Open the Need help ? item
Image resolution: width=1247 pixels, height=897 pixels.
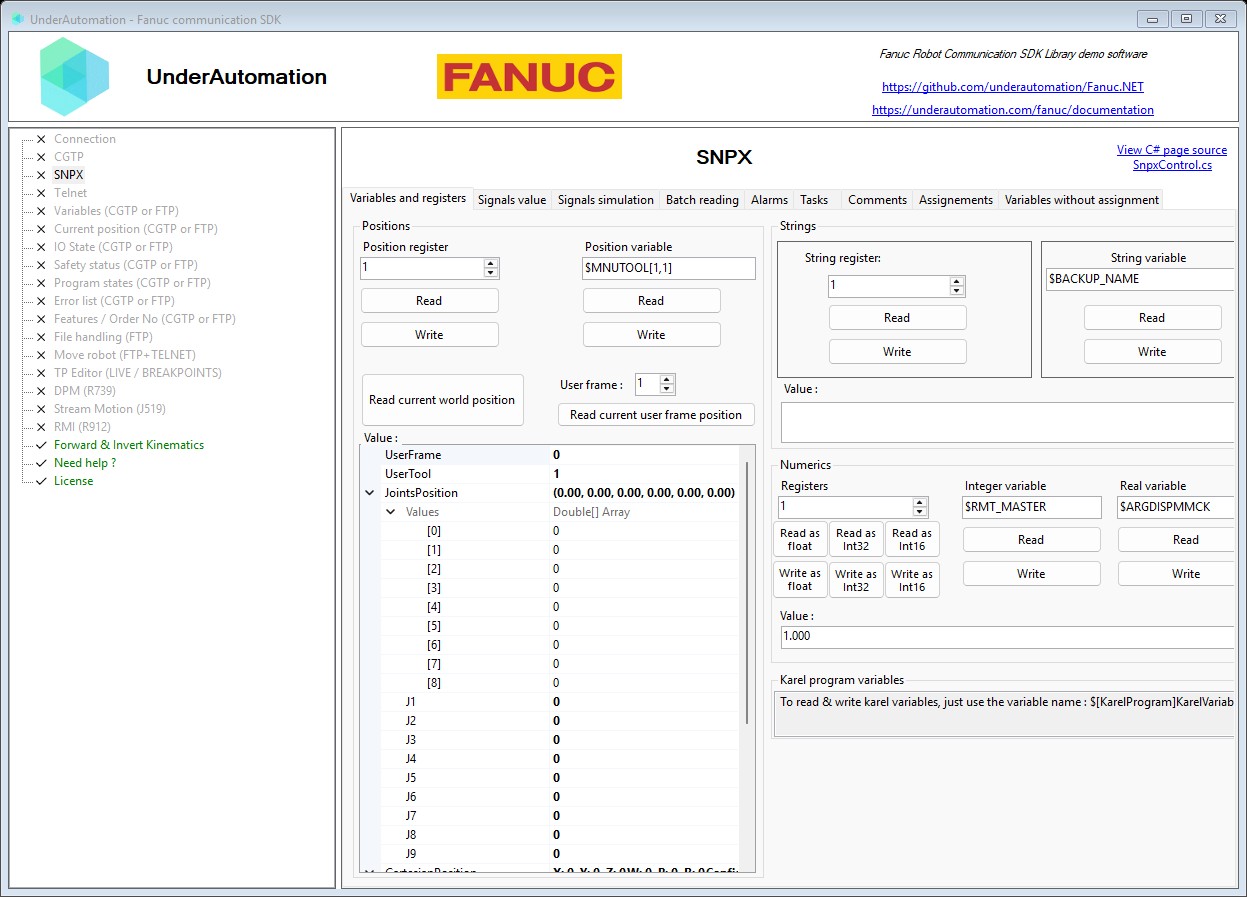coord(85,463)
